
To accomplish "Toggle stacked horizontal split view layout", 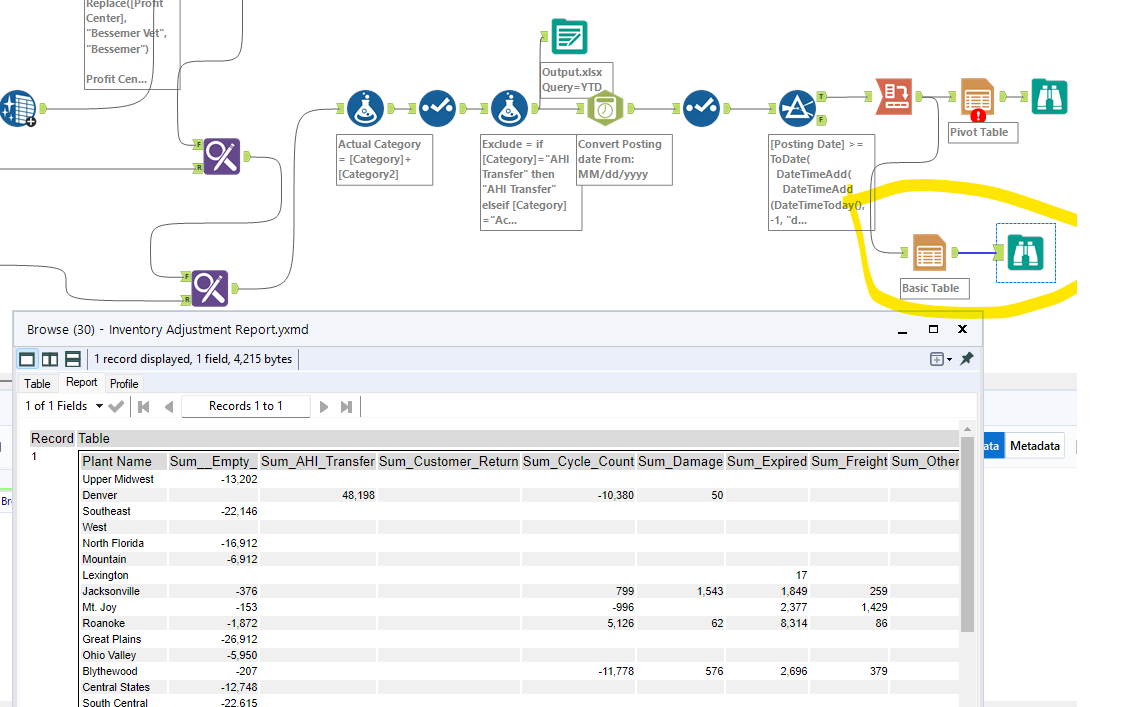I will [72, 359].
